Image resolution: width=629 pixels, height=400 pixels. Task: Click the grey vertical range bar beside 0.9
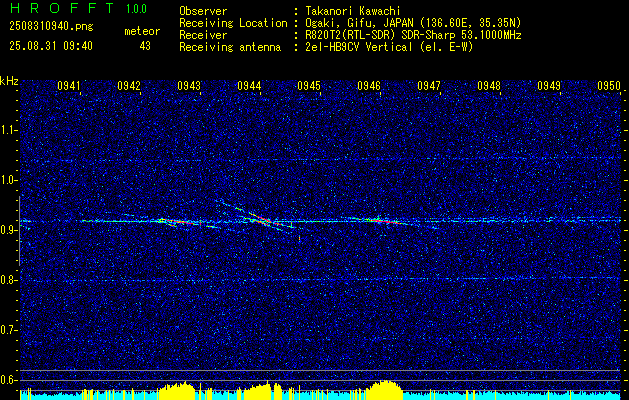click(x=19, y=231)
